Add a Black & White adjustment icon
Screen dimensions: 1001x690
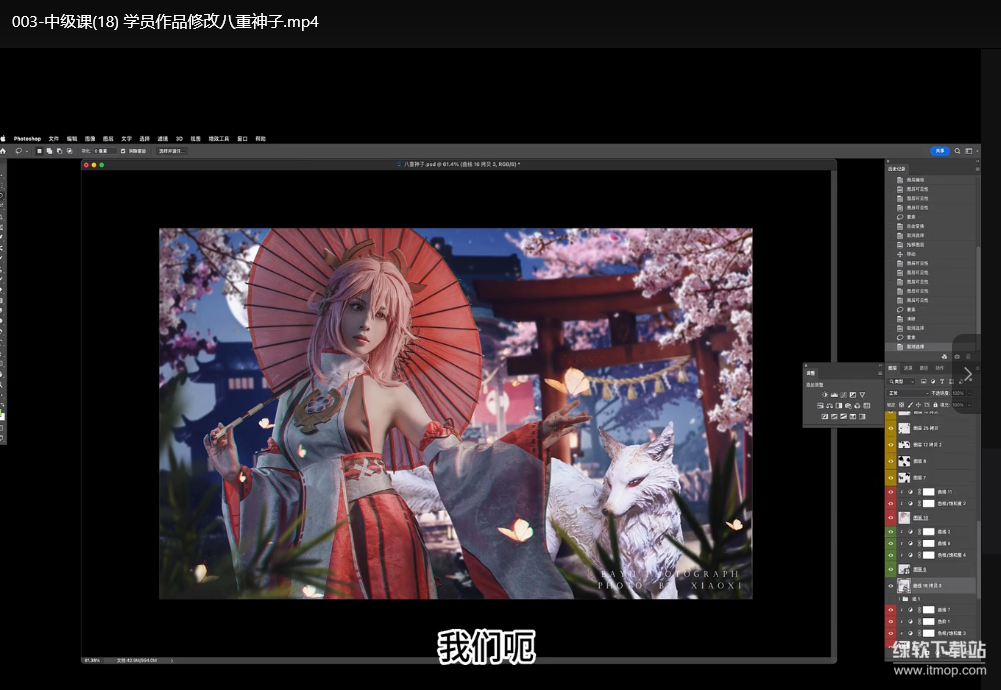point(839,406)
